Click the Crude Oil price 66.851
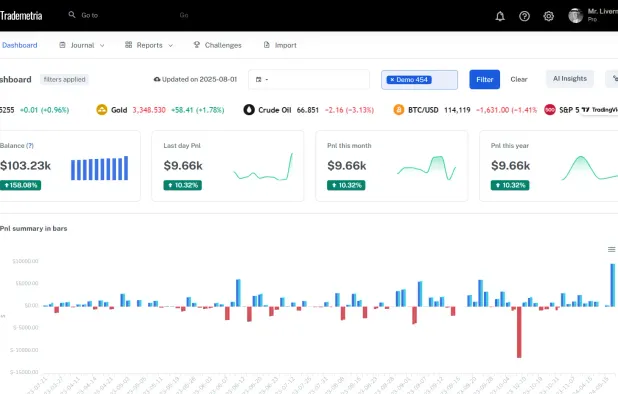The height and width of the screenshot is (394, 618). [x=307, y=110]
